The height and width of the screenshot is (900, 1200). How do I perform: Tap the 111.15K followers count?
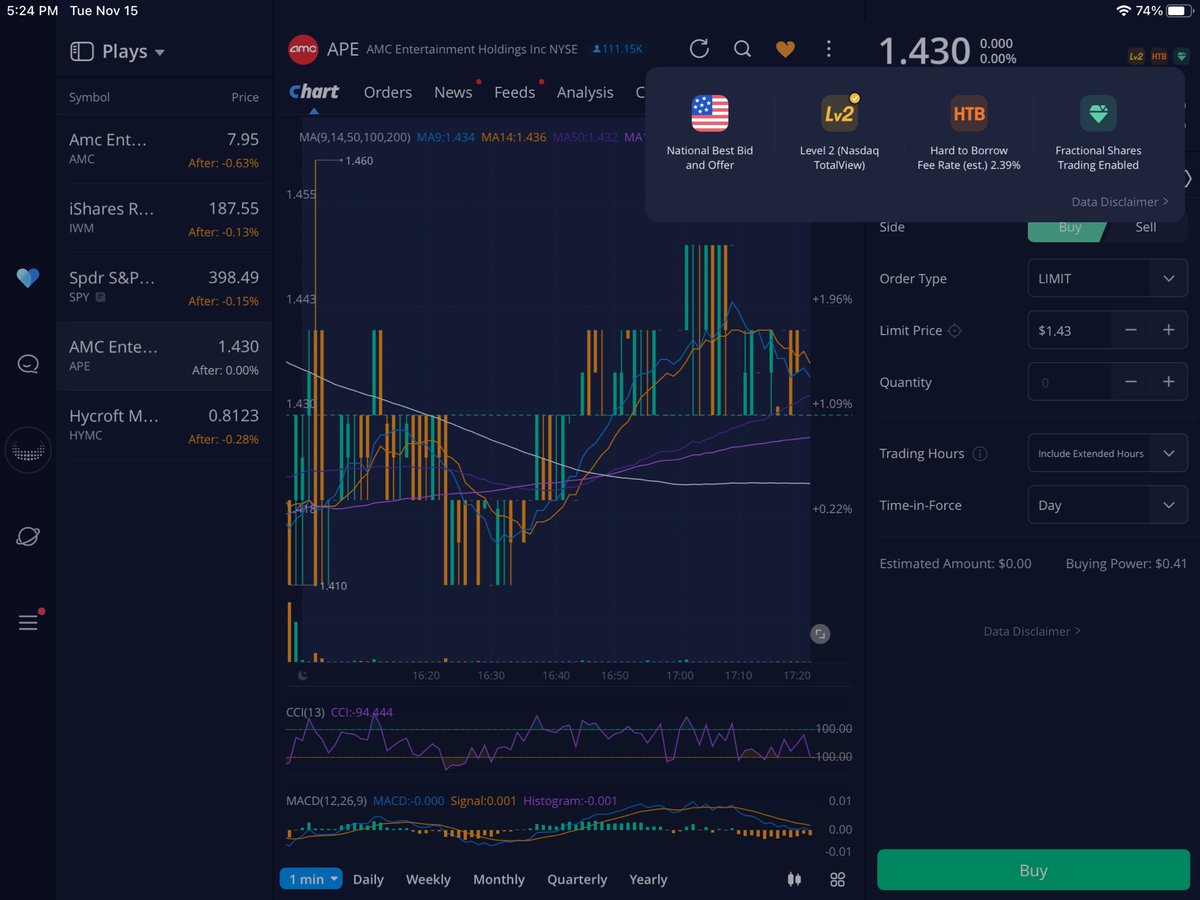[x=617, y=48]
